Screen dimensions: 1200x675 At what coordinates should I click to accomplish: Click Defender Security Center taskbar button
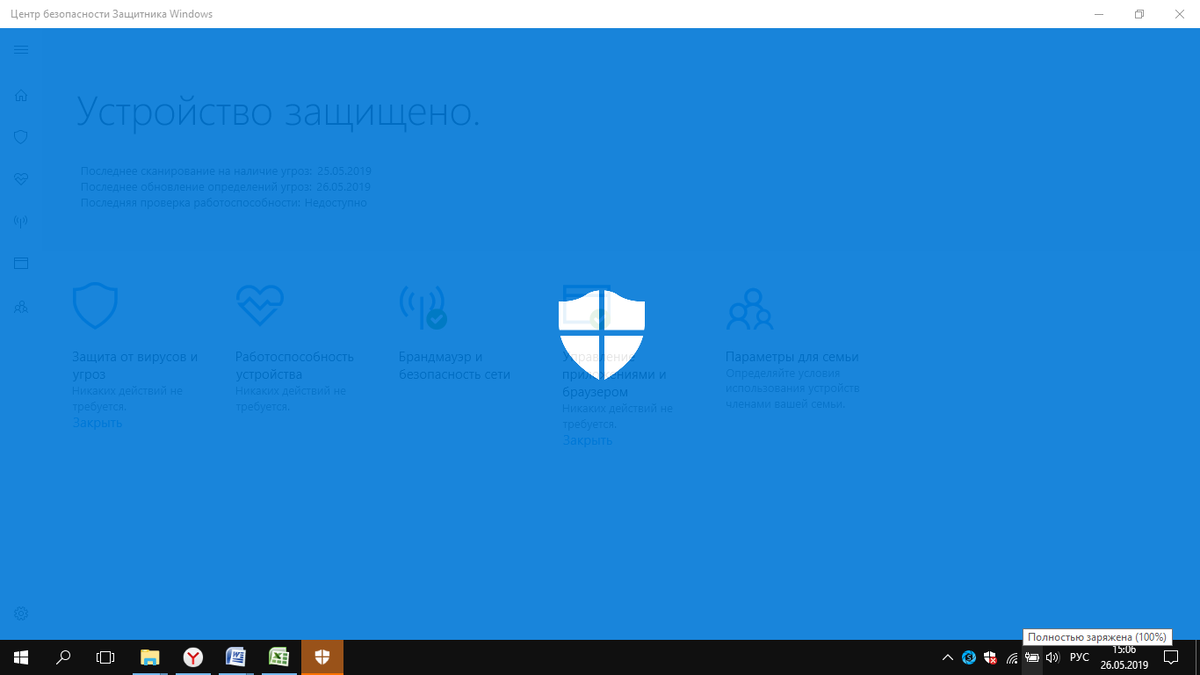tap(322, 657)
